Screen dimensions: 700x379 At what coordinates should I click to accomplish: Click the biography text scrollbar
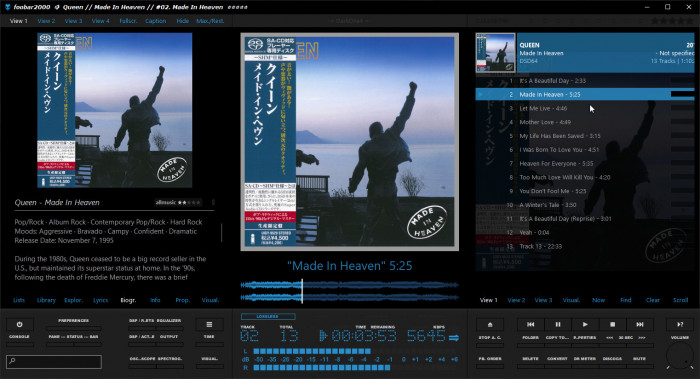(x=221, y=232)
